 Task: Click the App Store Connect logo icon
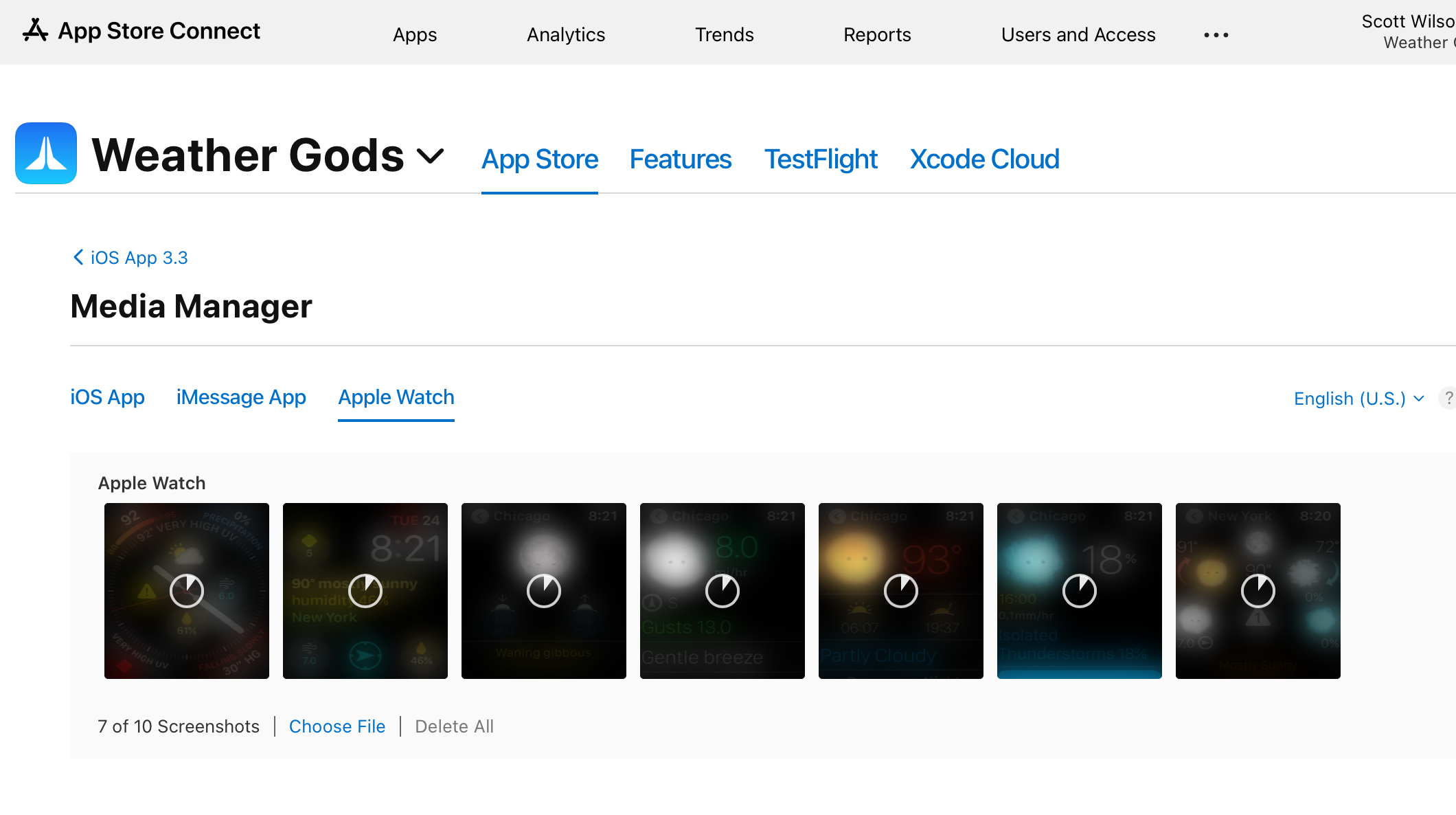coord(35,30)
